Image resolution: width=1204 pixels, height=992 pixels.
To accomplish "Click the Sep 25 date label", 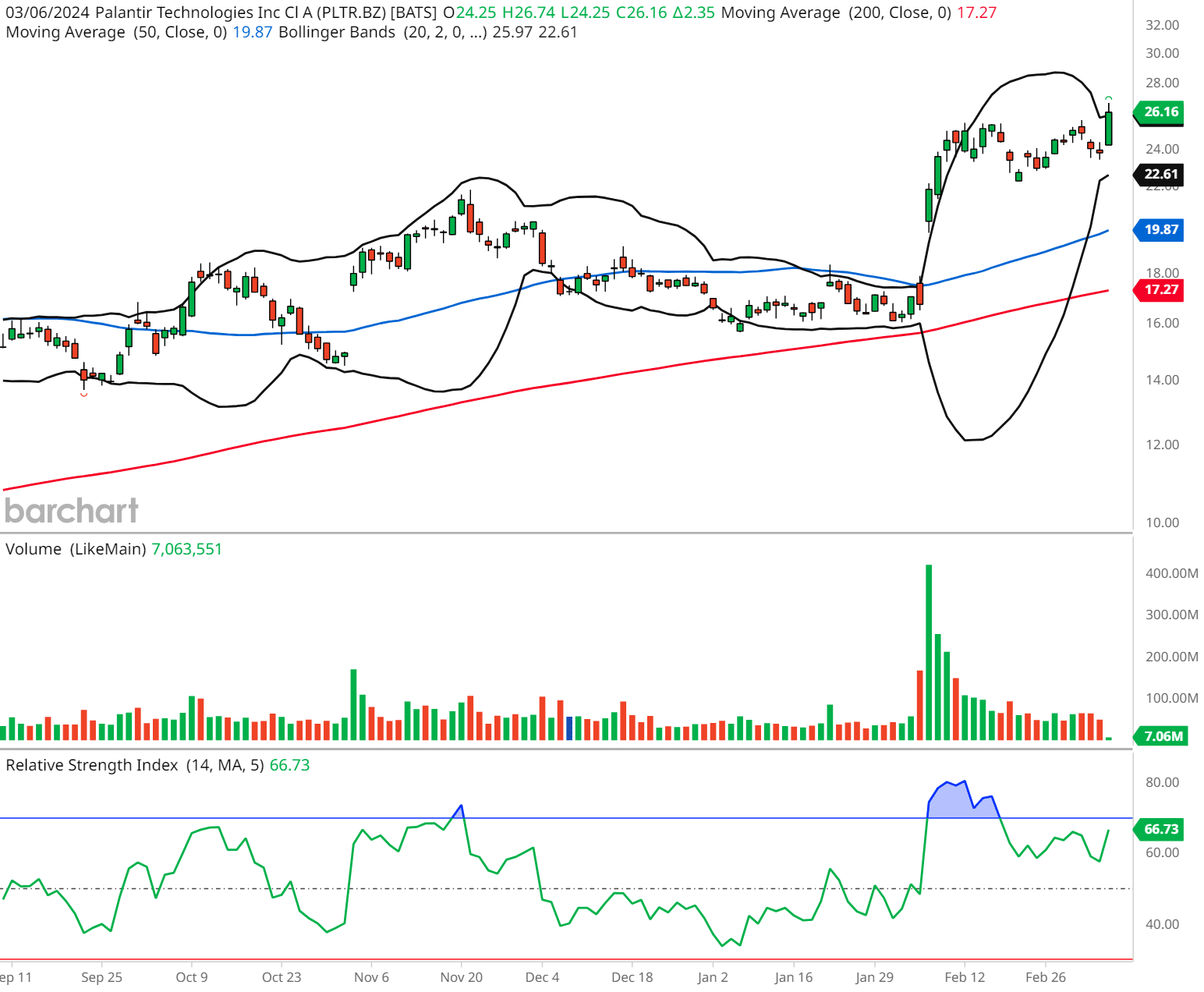I will click(102, 977).
